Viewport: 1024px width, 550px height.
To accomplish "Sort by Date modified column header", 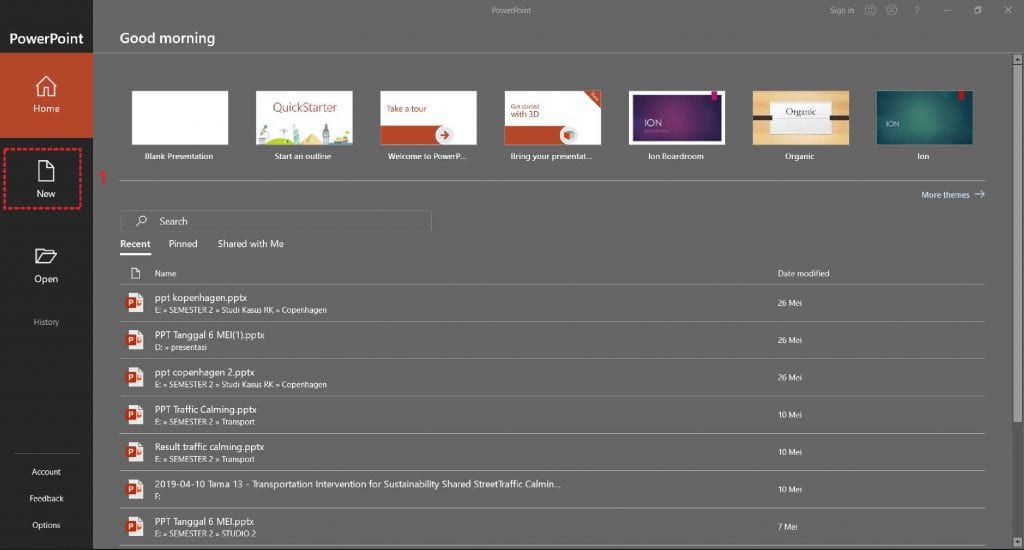I will click(803, 274).
